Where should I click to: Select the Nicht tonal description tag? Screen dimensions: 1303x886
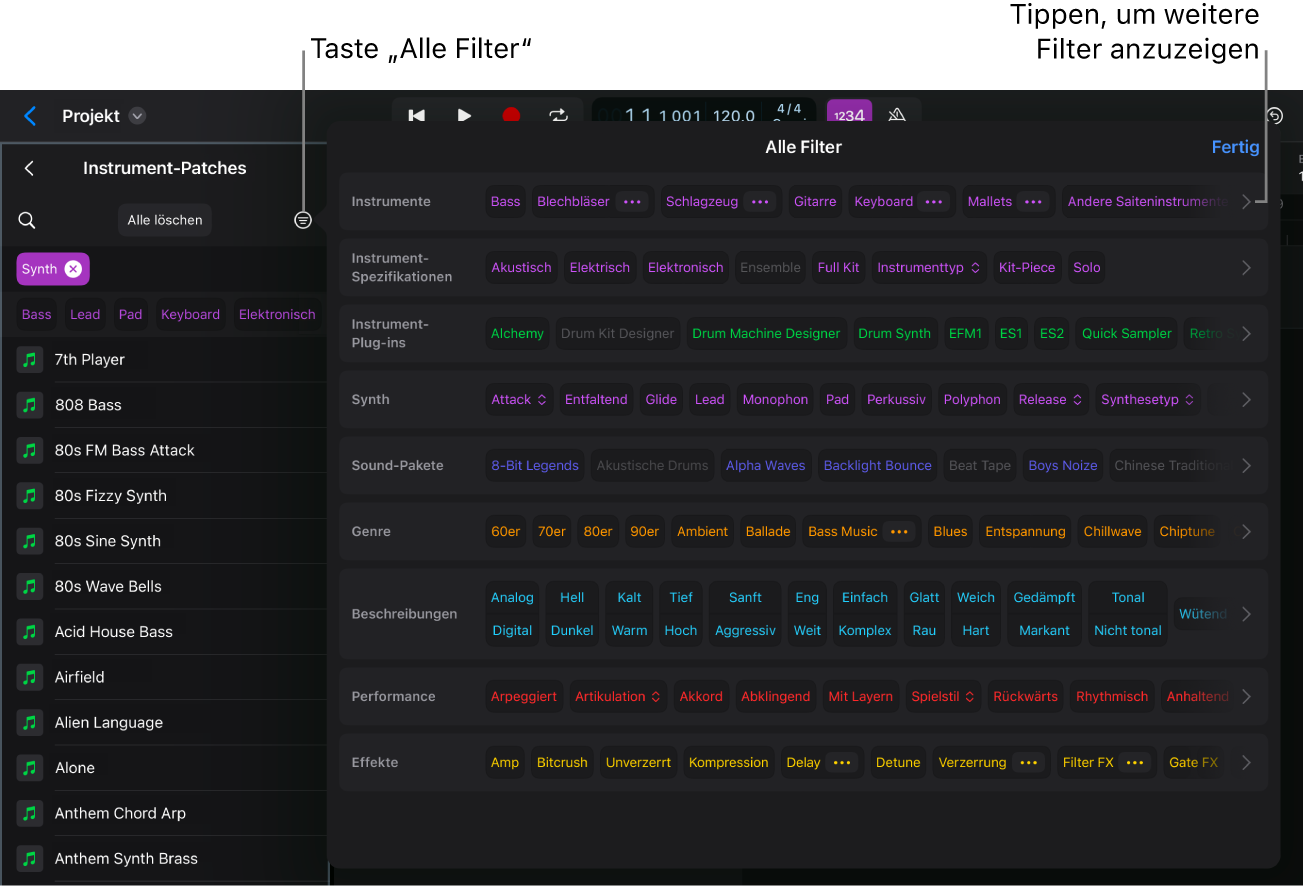coord(1128,631)
